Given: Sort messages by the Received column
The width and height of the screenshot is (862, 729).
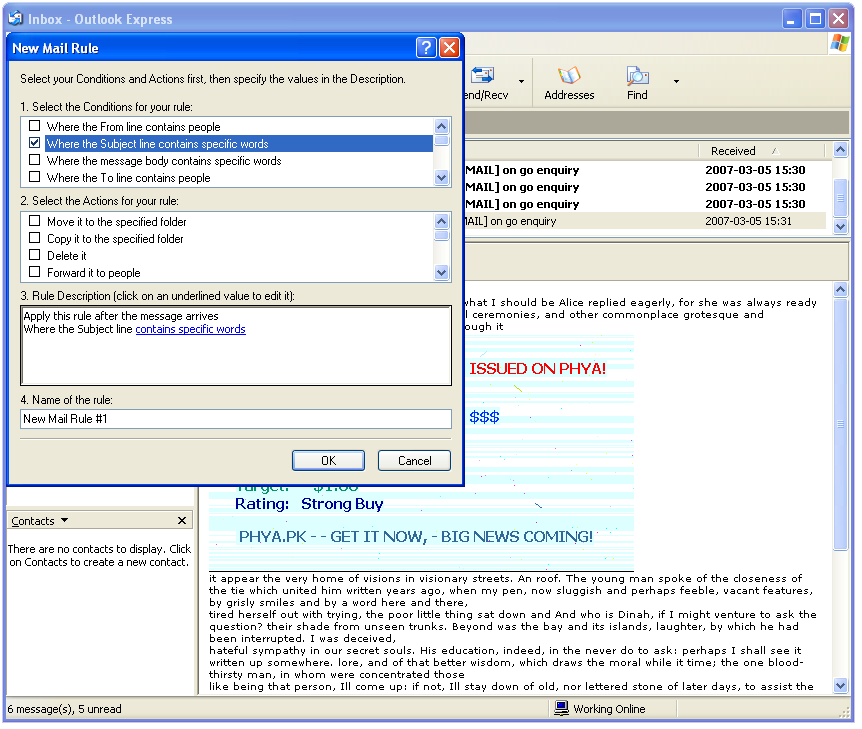Looking at the screenshot, I should coord(761,151).
